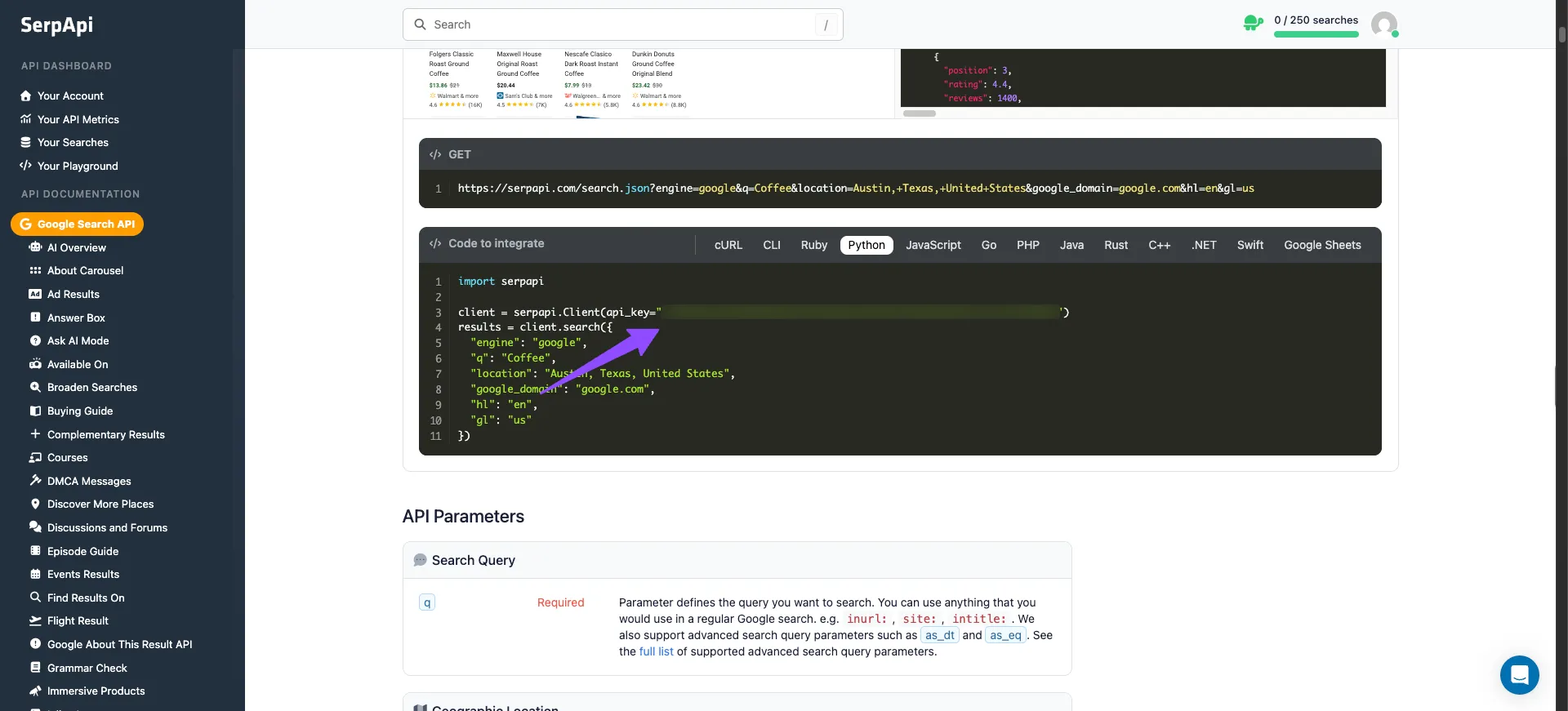1568x711 pixels.
Task: Click the GET request URL line
Action: (x=856, y=189)
